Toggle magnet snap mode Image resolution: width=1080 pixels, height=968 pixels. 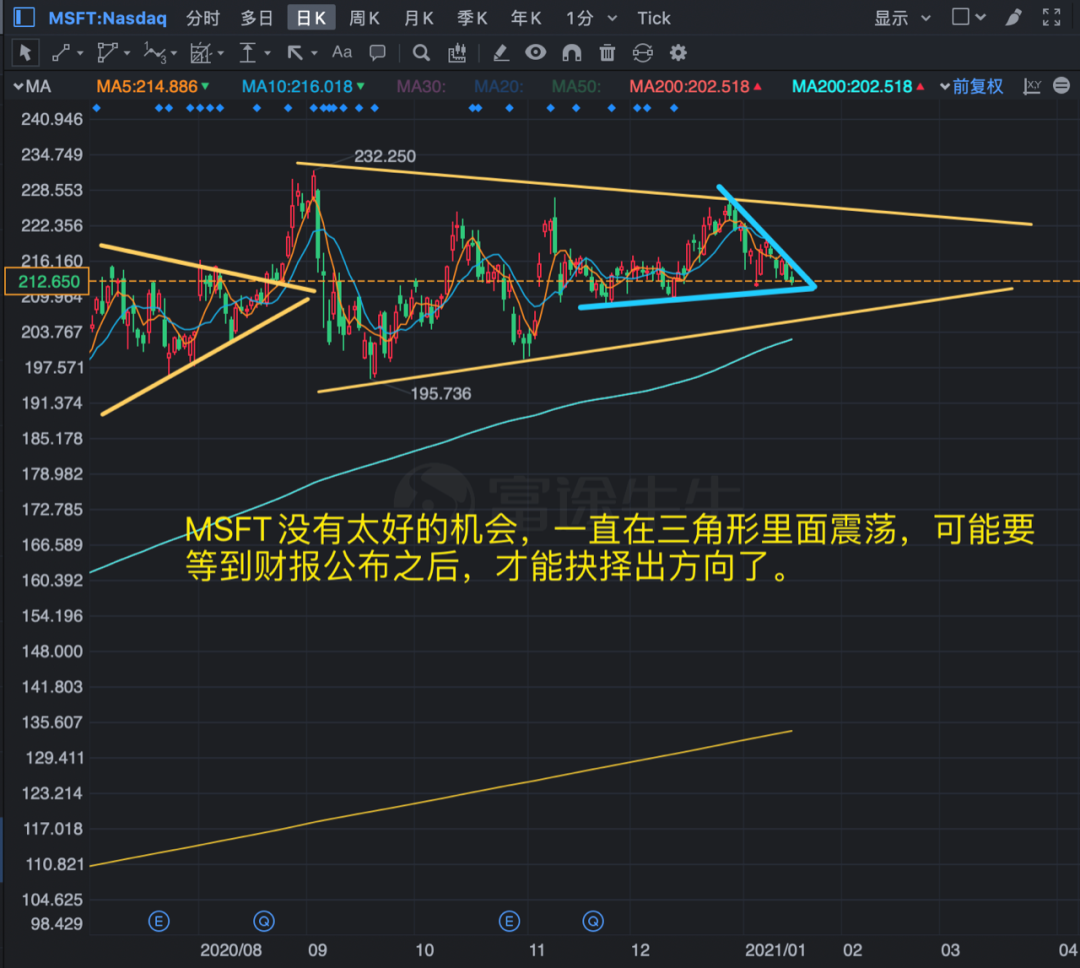pos(572,53)
